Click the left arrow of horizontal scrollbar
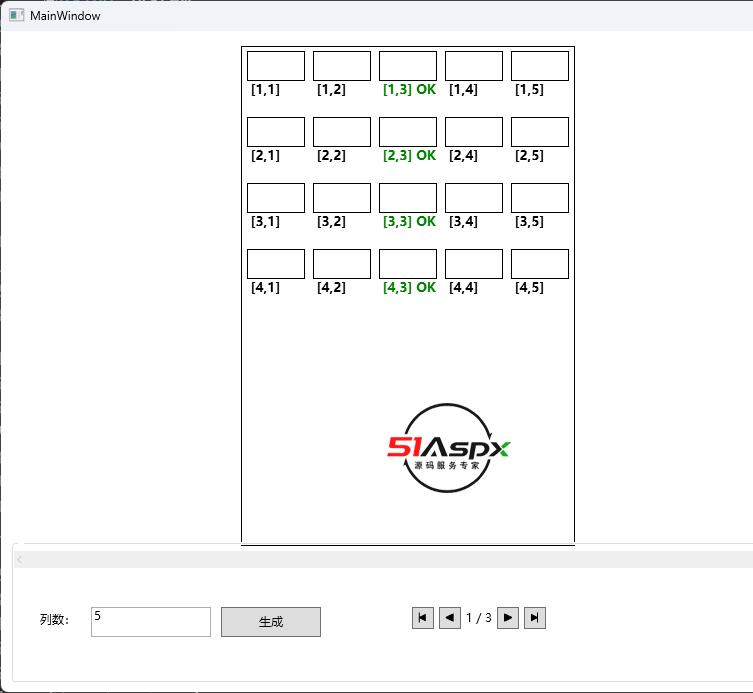The height and width of the screenshot is (693, 753). 19,560
